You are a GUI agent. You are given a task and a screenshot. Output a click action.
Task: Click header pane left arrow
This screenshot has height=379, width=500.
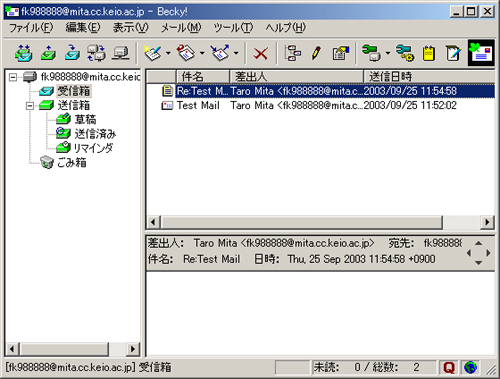(469, 253)
